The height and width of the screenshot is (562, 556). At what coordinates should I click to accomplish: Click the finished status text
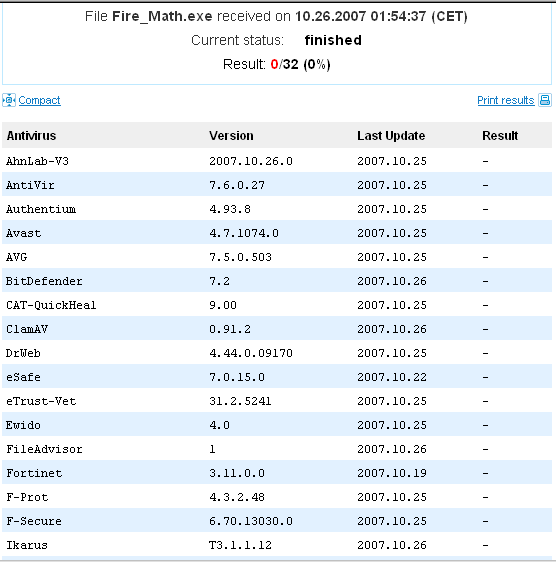point(333,40)
